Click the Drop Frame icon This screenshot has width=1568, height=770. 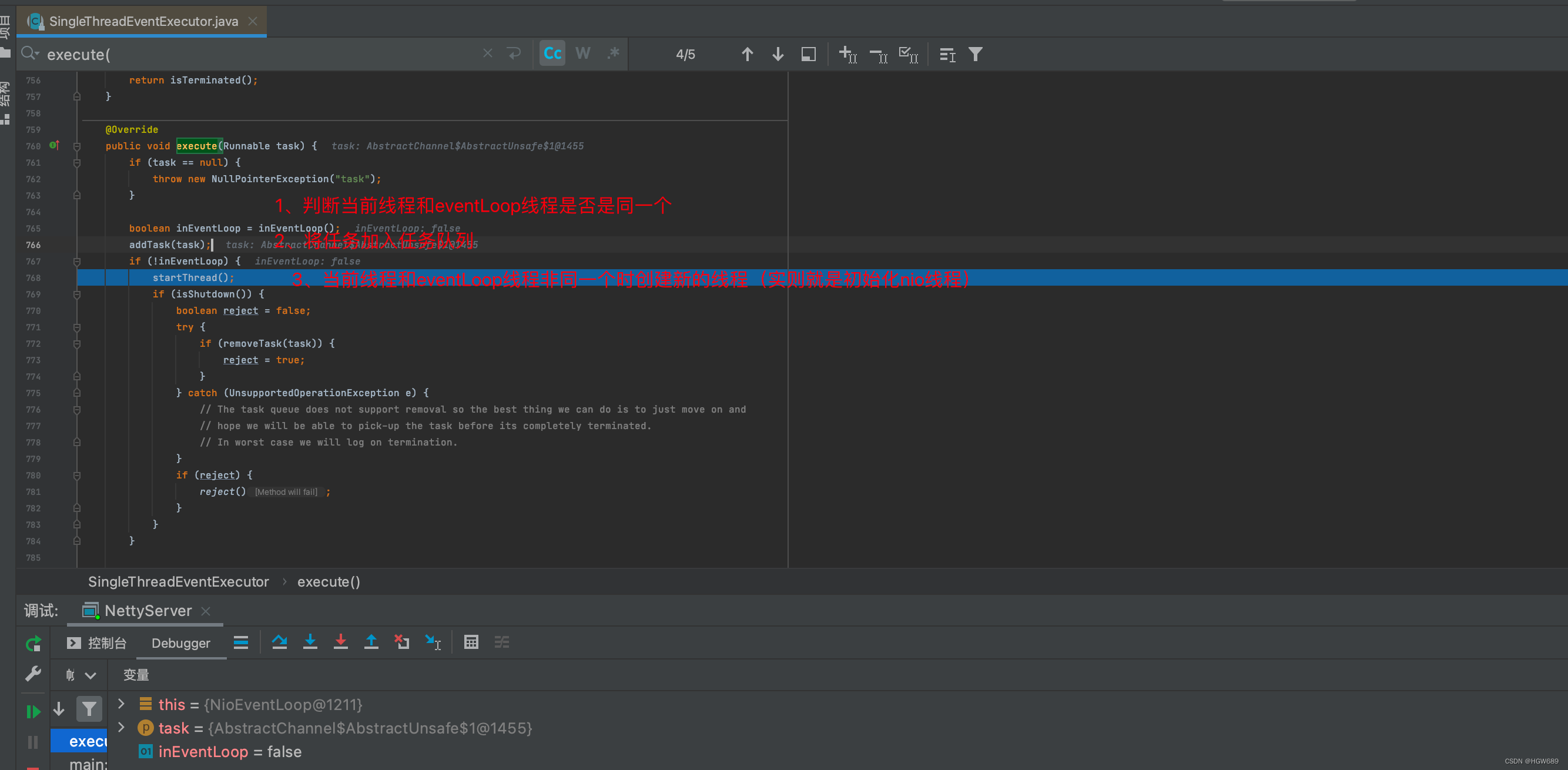[x=402, y=641]
